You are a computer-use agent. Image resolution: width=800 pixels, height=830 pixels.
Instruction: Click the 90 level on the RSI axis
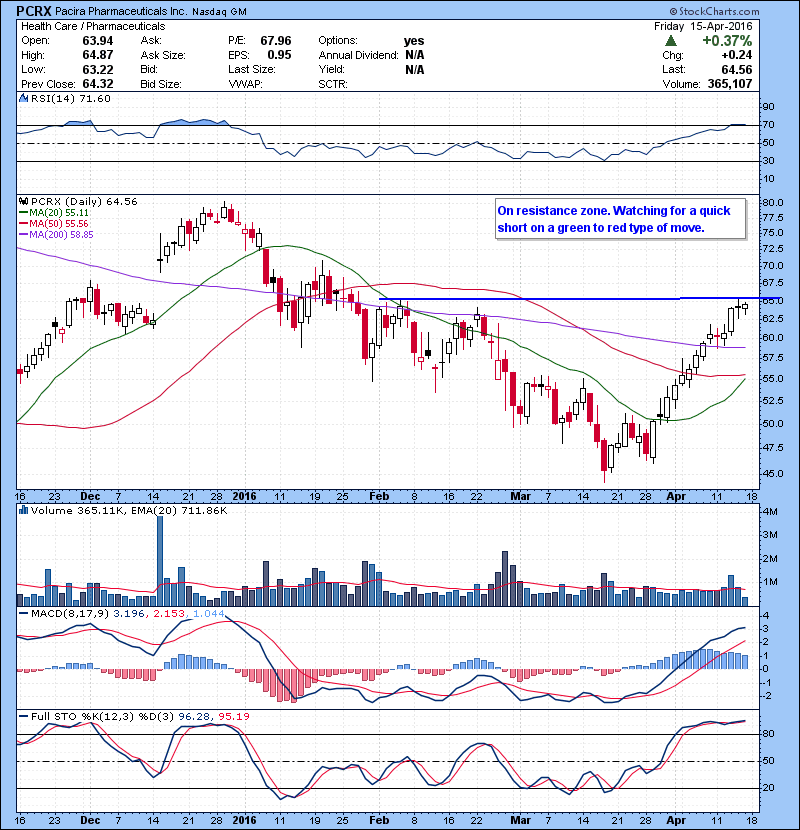coord(768,107)
